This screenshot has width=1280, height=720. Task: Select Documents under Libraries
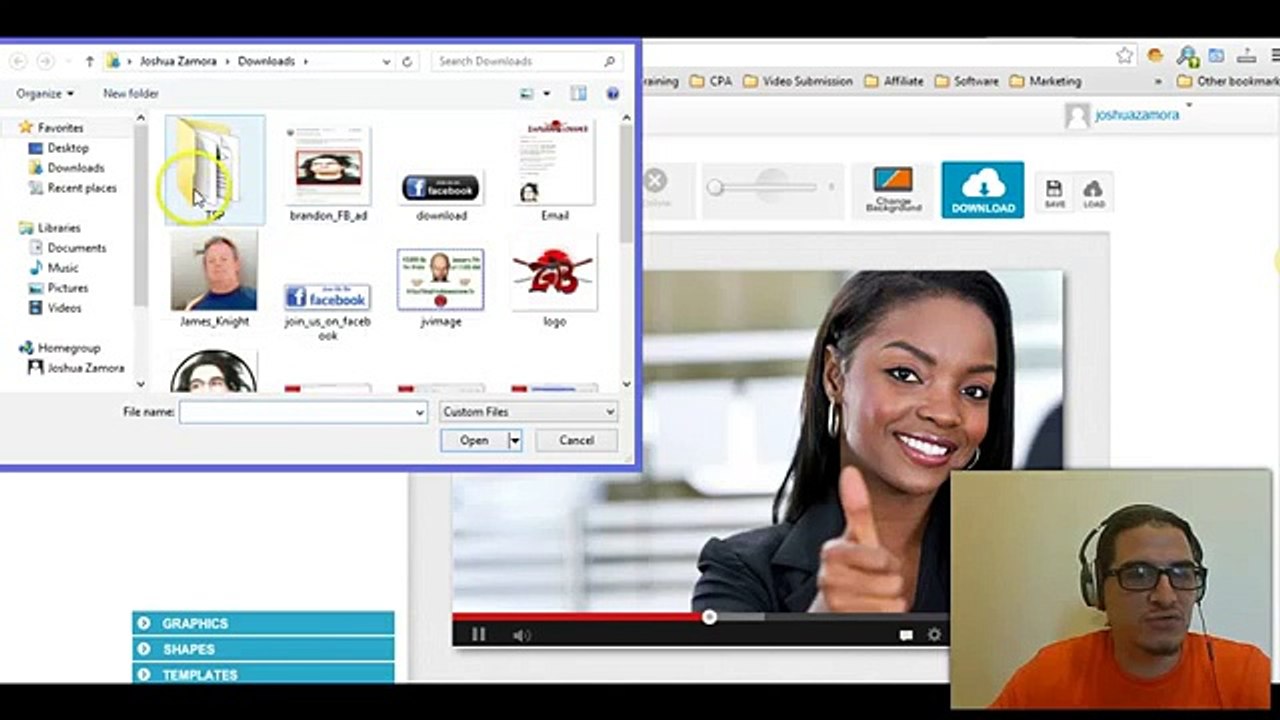(67, 248)
